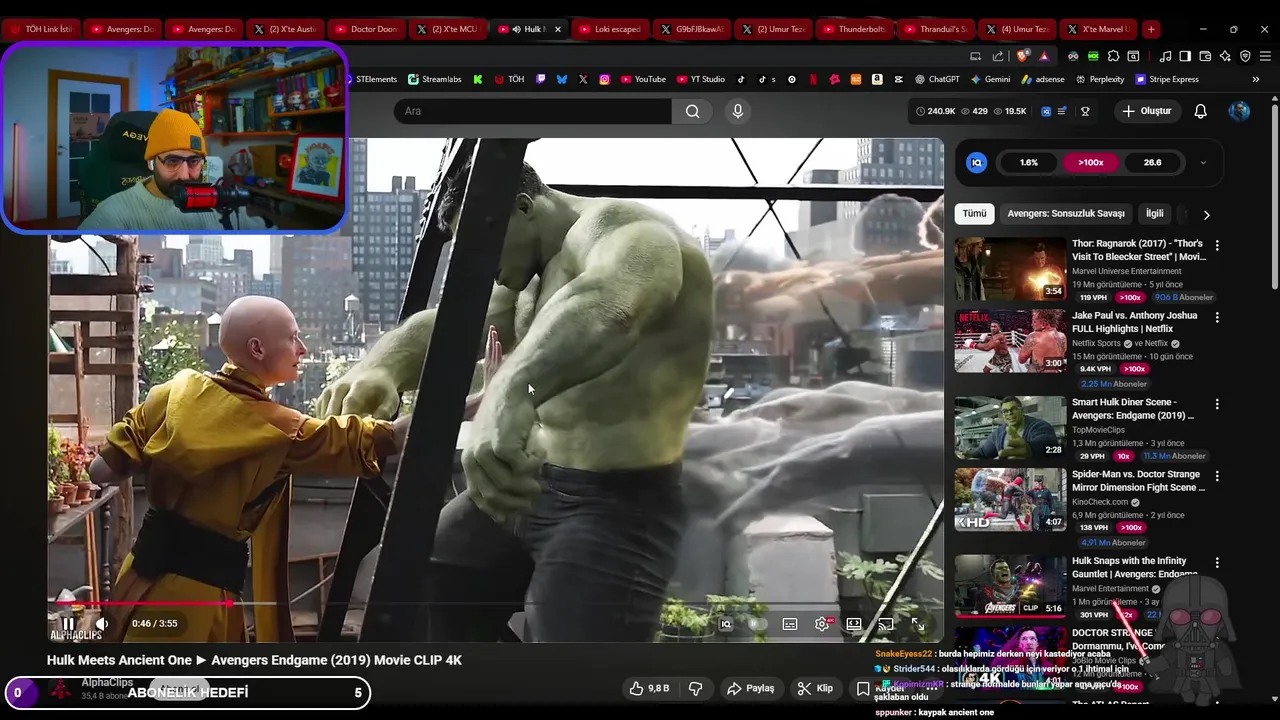Open Jake Paul vs. Anthony Joshua video
Screen dimensions: 1280x720
click(1010, 341)
